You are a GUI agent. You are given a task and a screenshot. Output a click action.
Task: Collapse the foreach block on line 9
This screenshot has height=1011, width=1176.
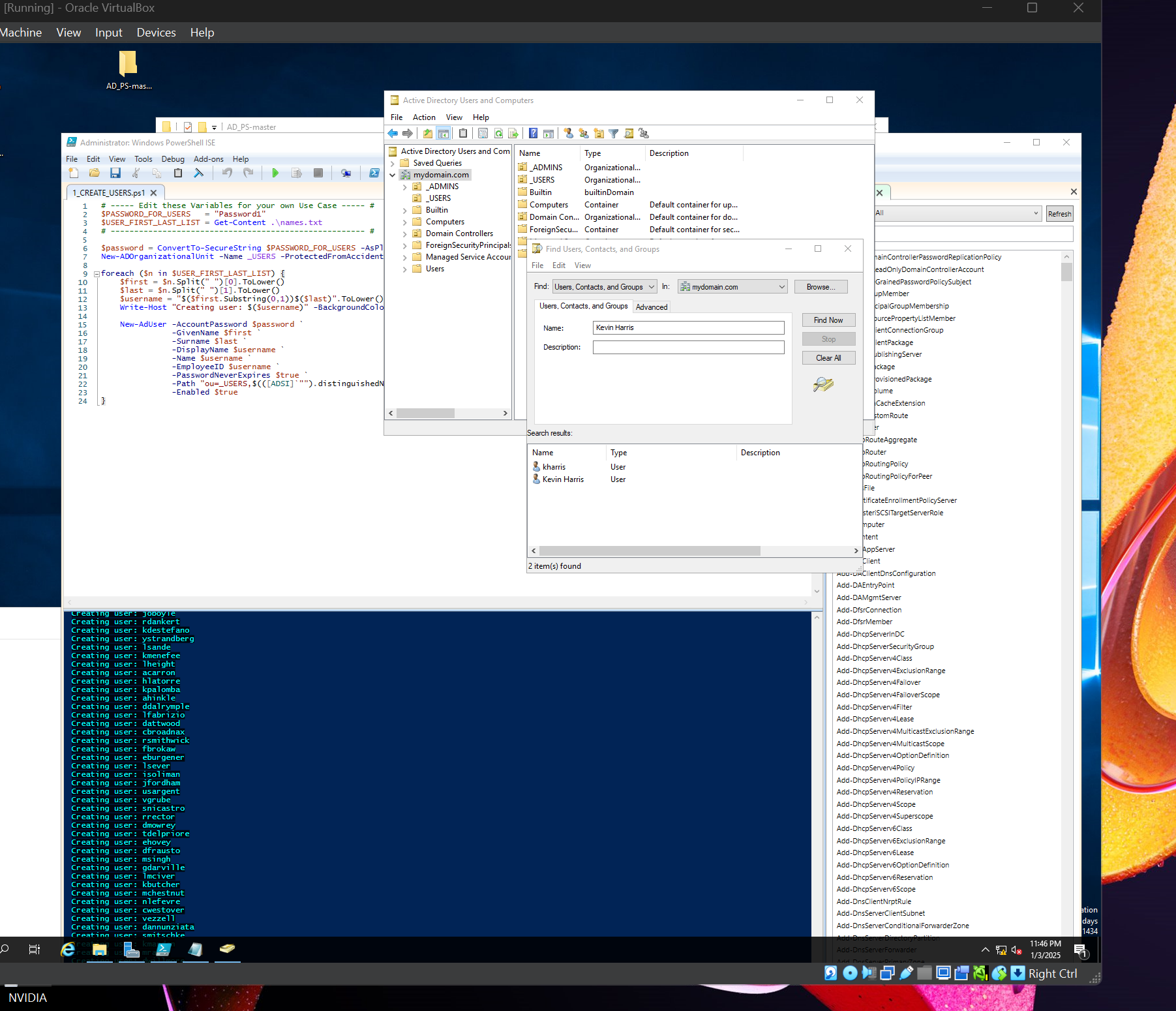[x=97, y=274]
